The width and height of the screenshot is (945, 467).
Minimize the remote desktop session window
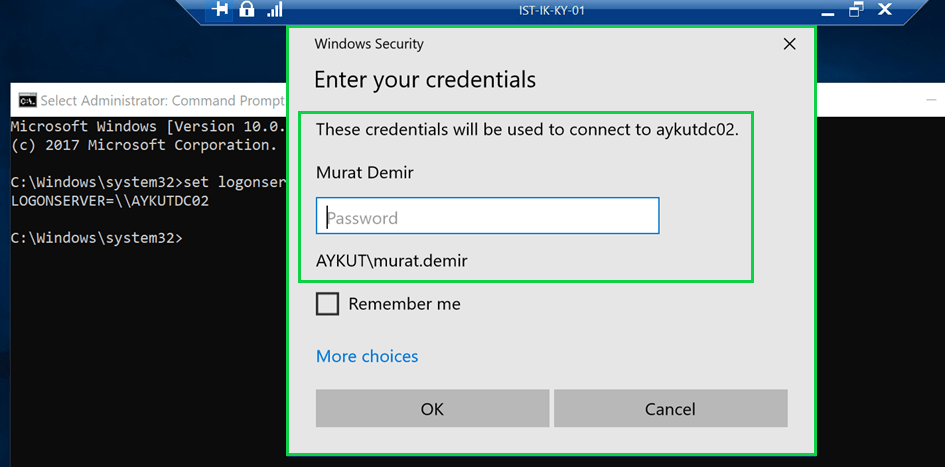[x=826, y=10]
